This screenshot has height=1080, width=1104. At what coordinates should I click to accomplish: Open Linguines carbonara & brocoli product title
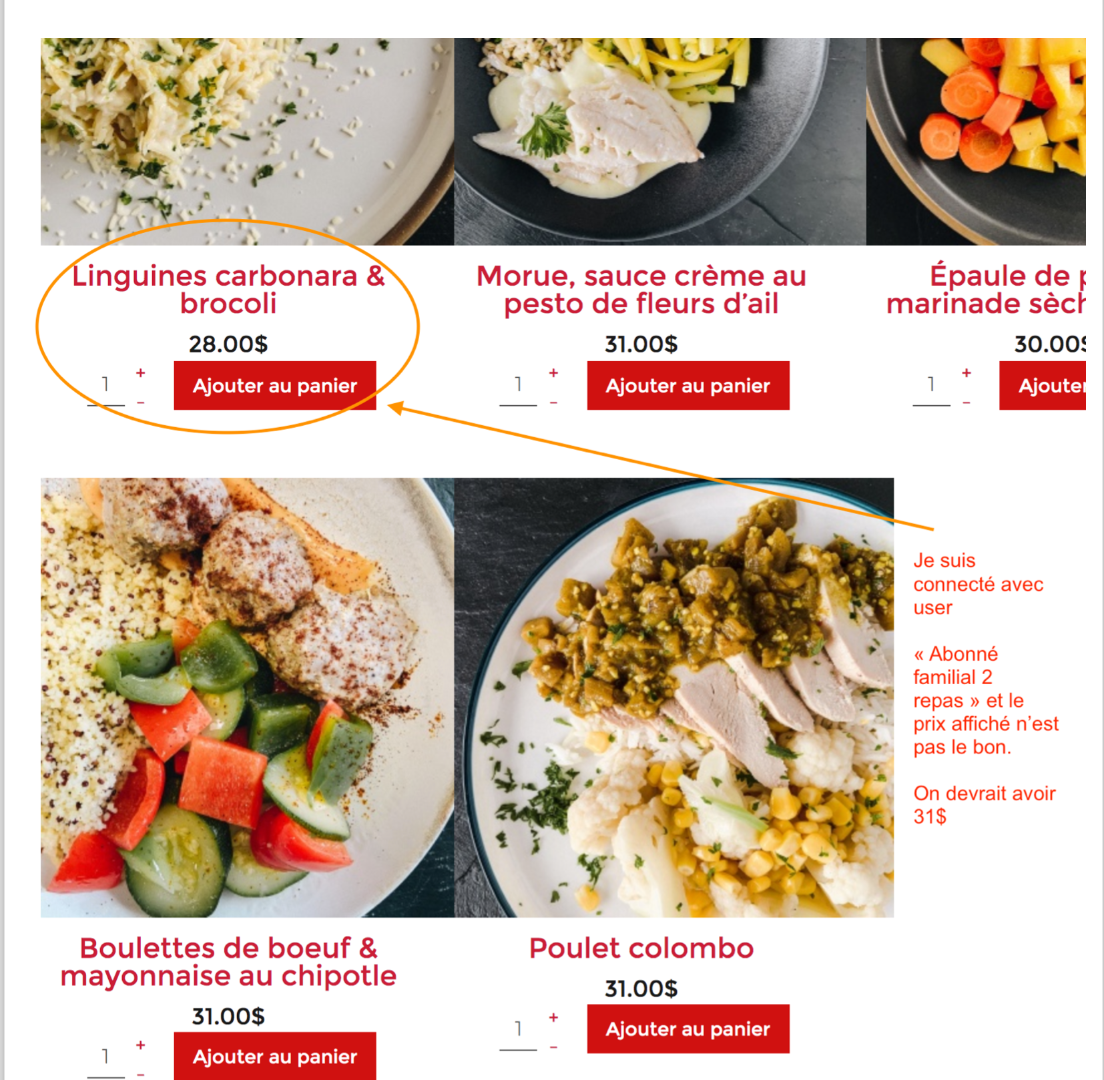228,289
